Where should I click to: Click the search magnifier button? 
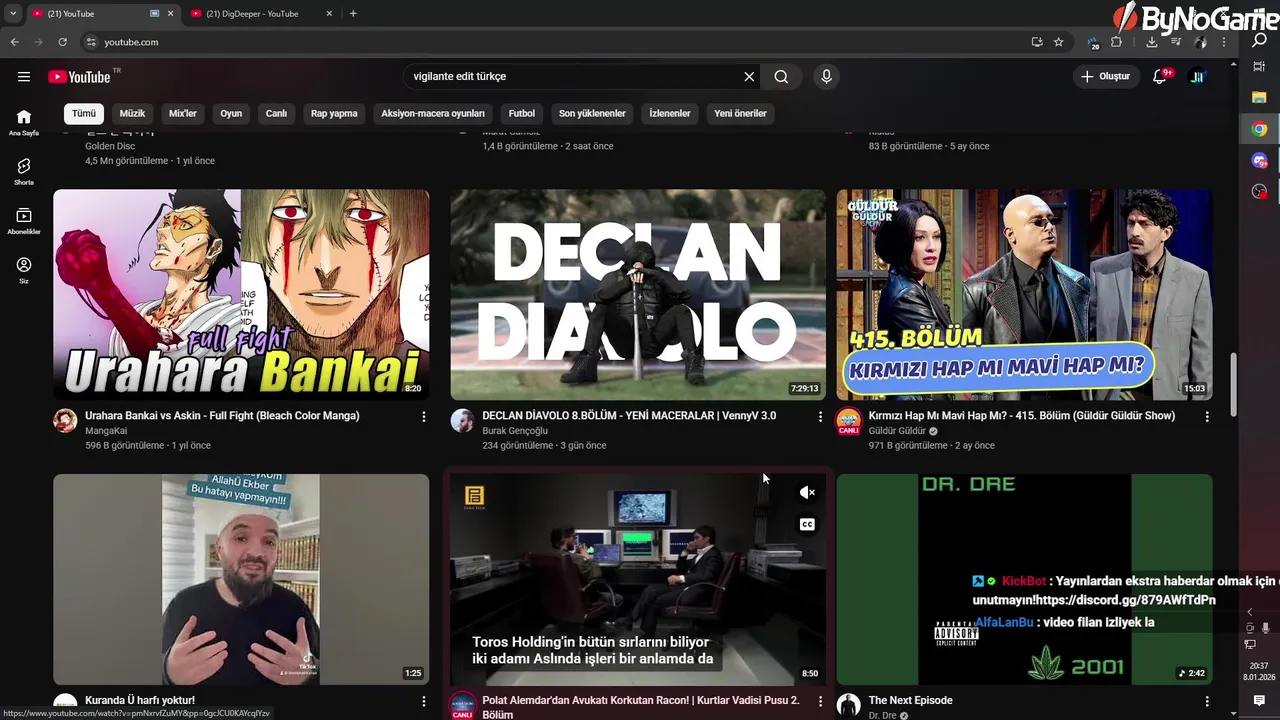tap(781, 77)
